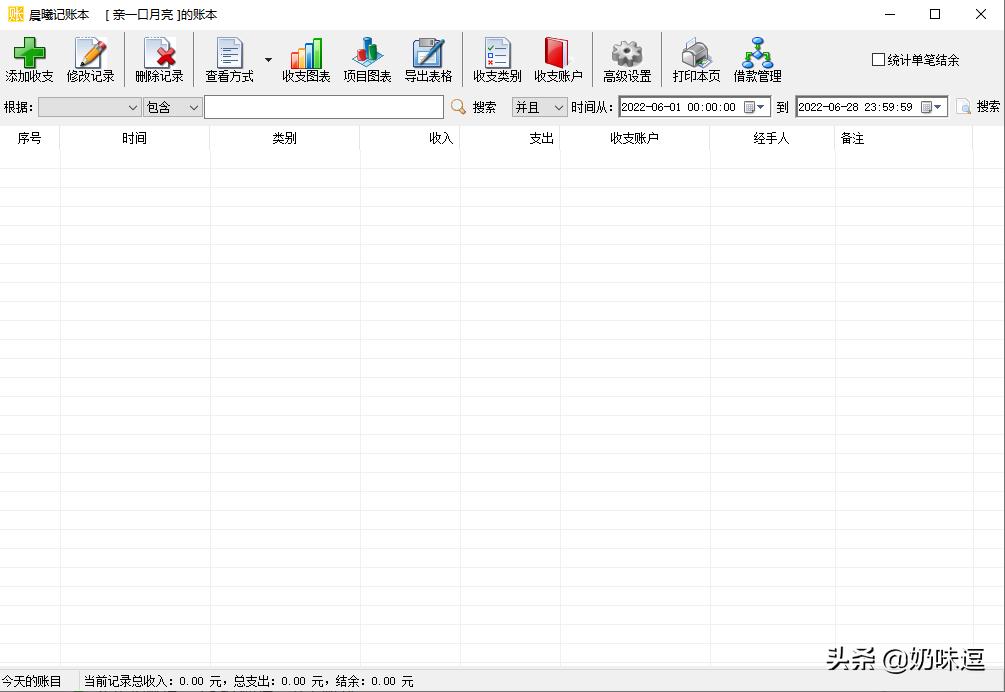The image size is (1005, 692).
Task: Open end date calendar picker
Action: click(x=931, y=107)
